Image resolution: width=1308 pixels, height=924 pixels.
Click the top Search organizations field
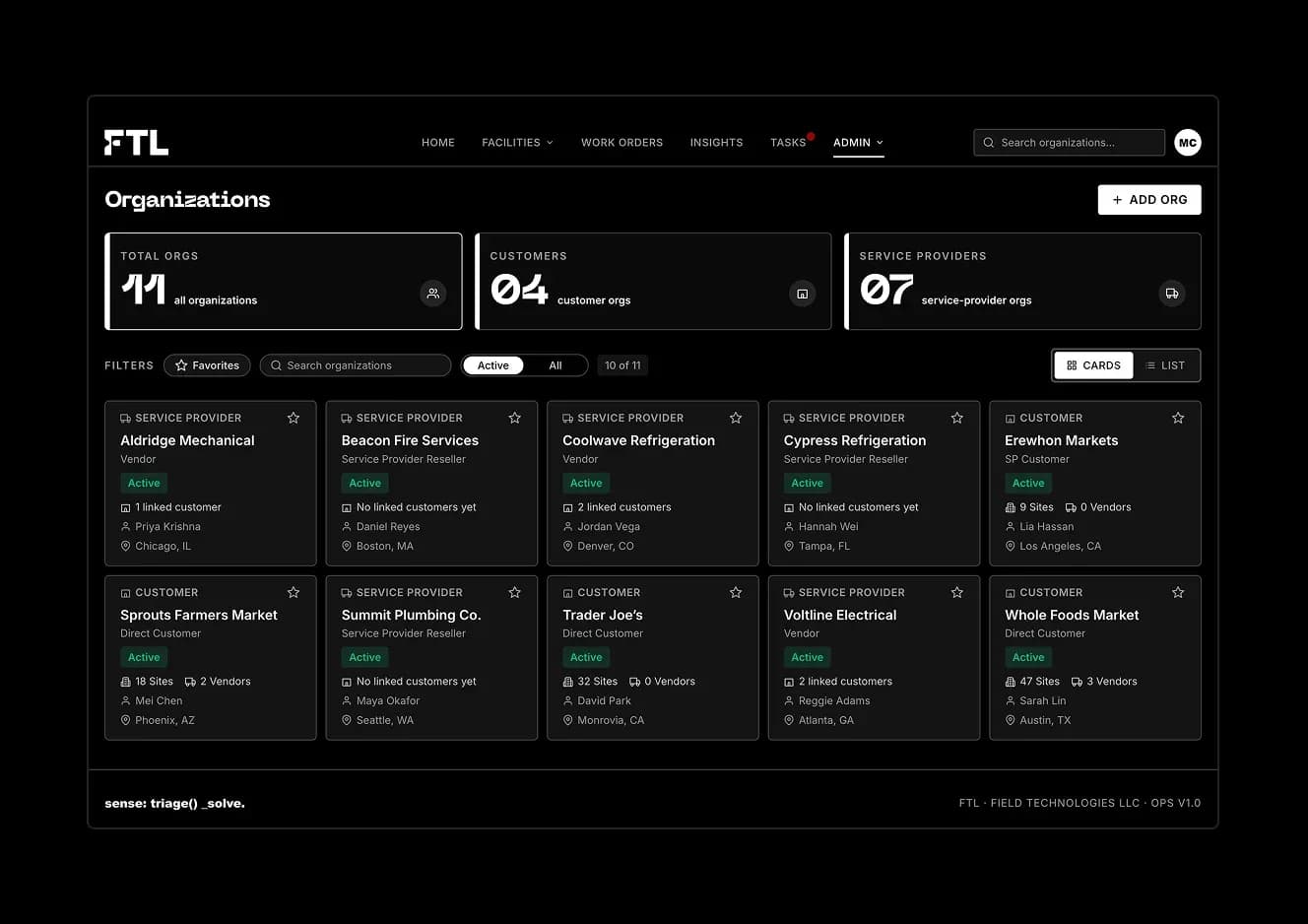(x=1069, y=143)
